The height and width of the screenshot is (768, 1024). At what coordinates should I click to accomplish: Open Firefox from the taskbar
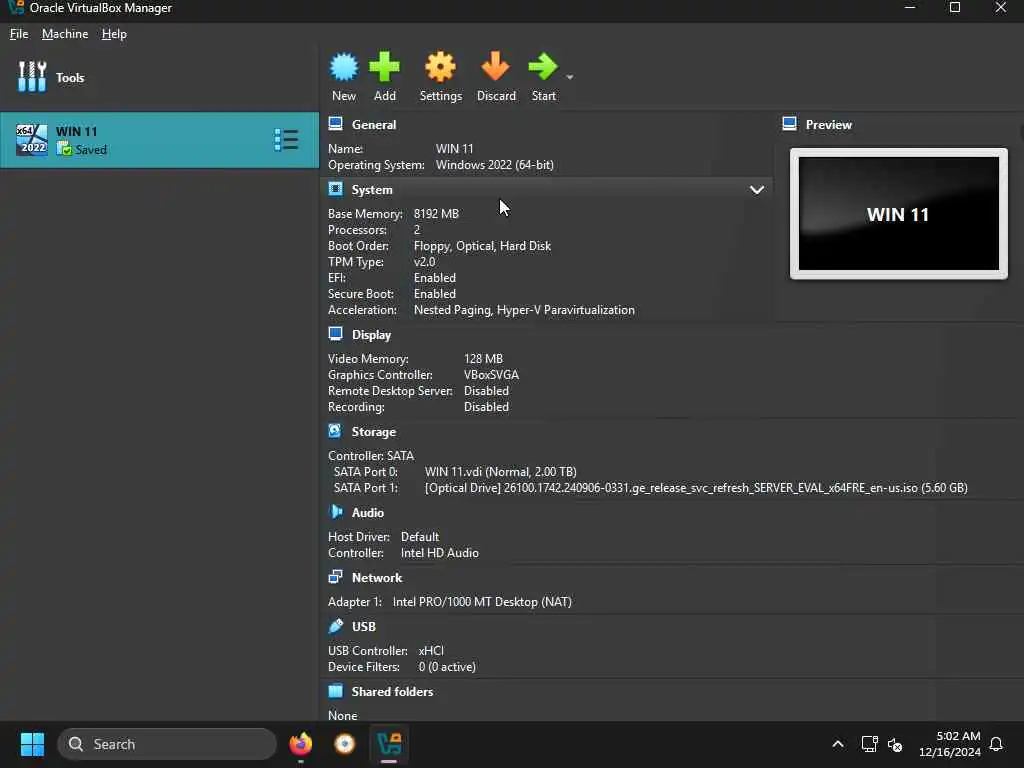pos(300,744)
